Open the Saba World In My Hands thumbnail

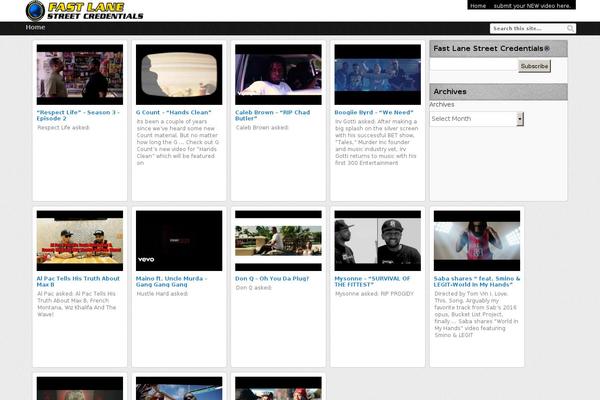click(x=477, y=240)
